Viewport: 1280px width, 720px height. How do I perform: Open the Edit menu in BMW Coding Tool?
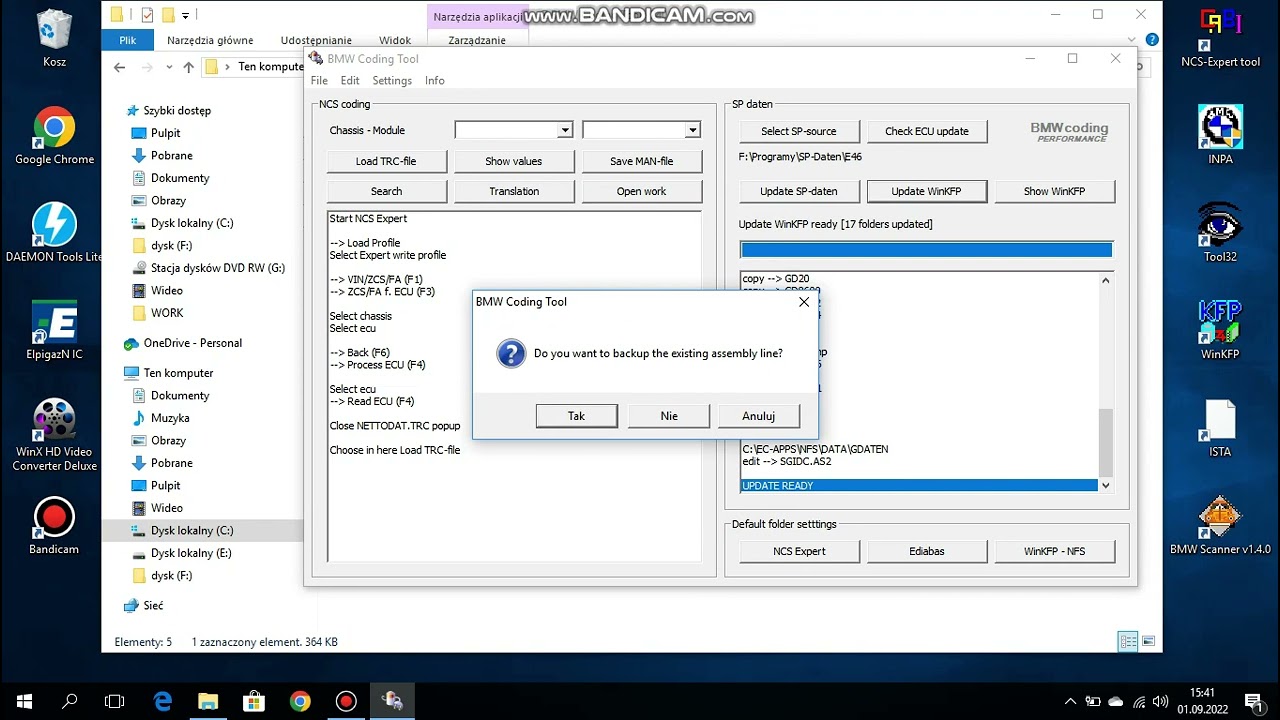(350, 81)
